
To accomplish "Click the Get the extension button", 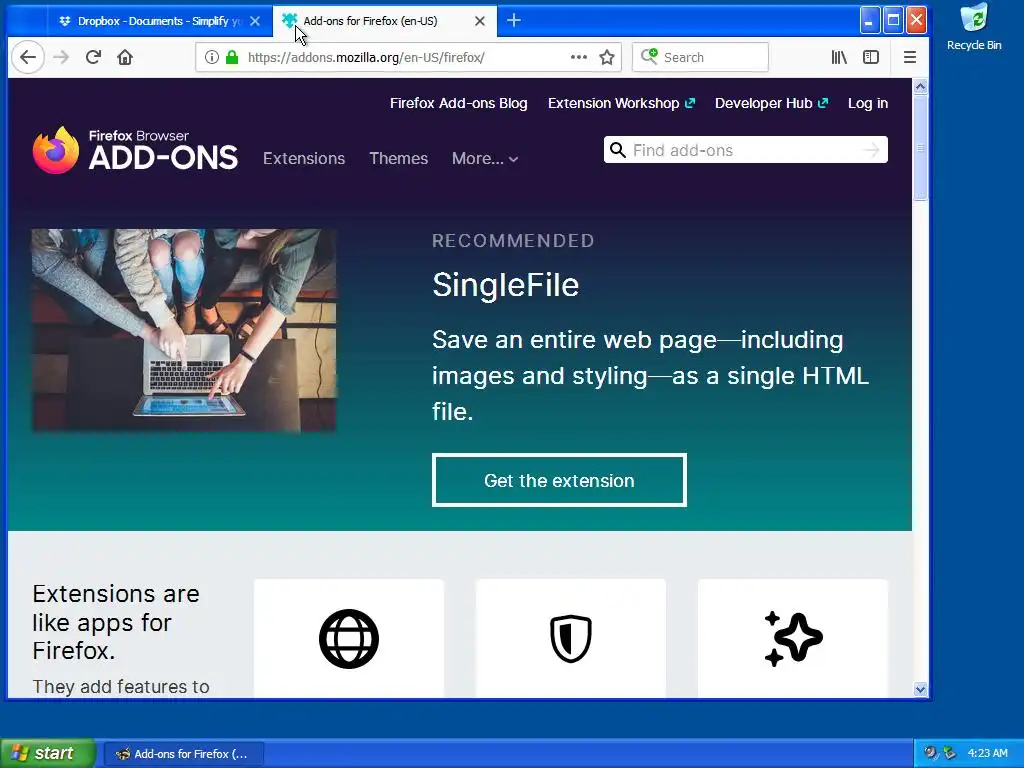I will 559,480.
